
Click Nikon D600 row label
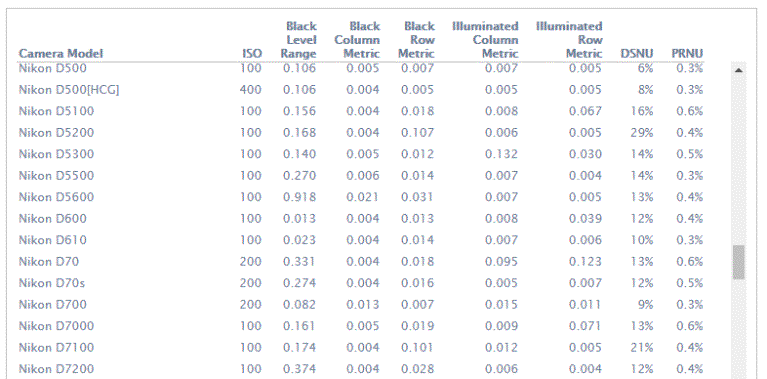point(53,219)
